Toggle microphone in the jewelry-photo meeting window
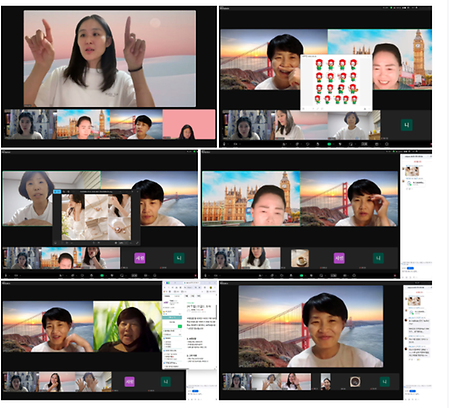450x408 pixels. click(6, 275)
